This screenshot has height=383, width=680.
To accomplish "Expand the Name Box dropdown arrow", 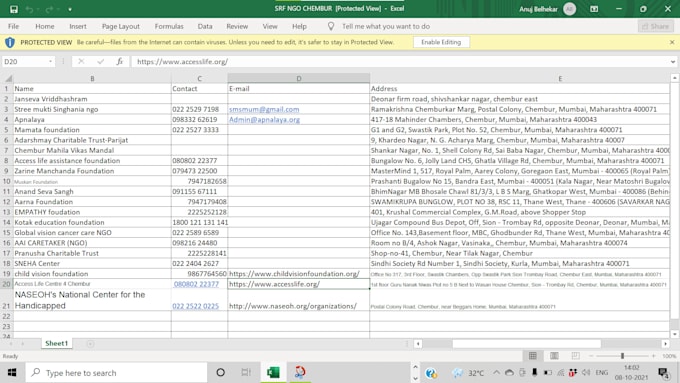I will coord(51,62).
